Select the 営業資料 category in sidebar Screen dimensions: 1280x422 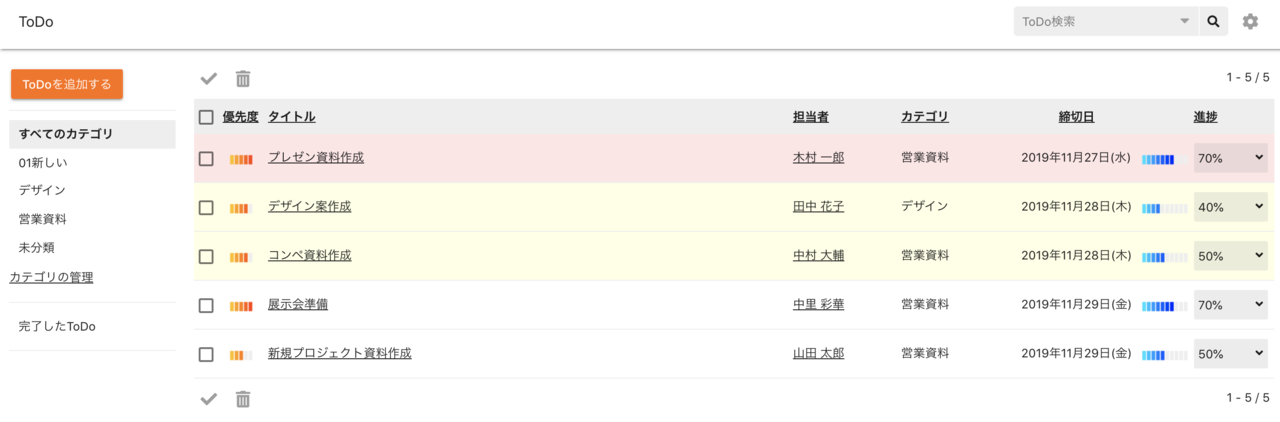pyautogui.click(x=43, y=219)
